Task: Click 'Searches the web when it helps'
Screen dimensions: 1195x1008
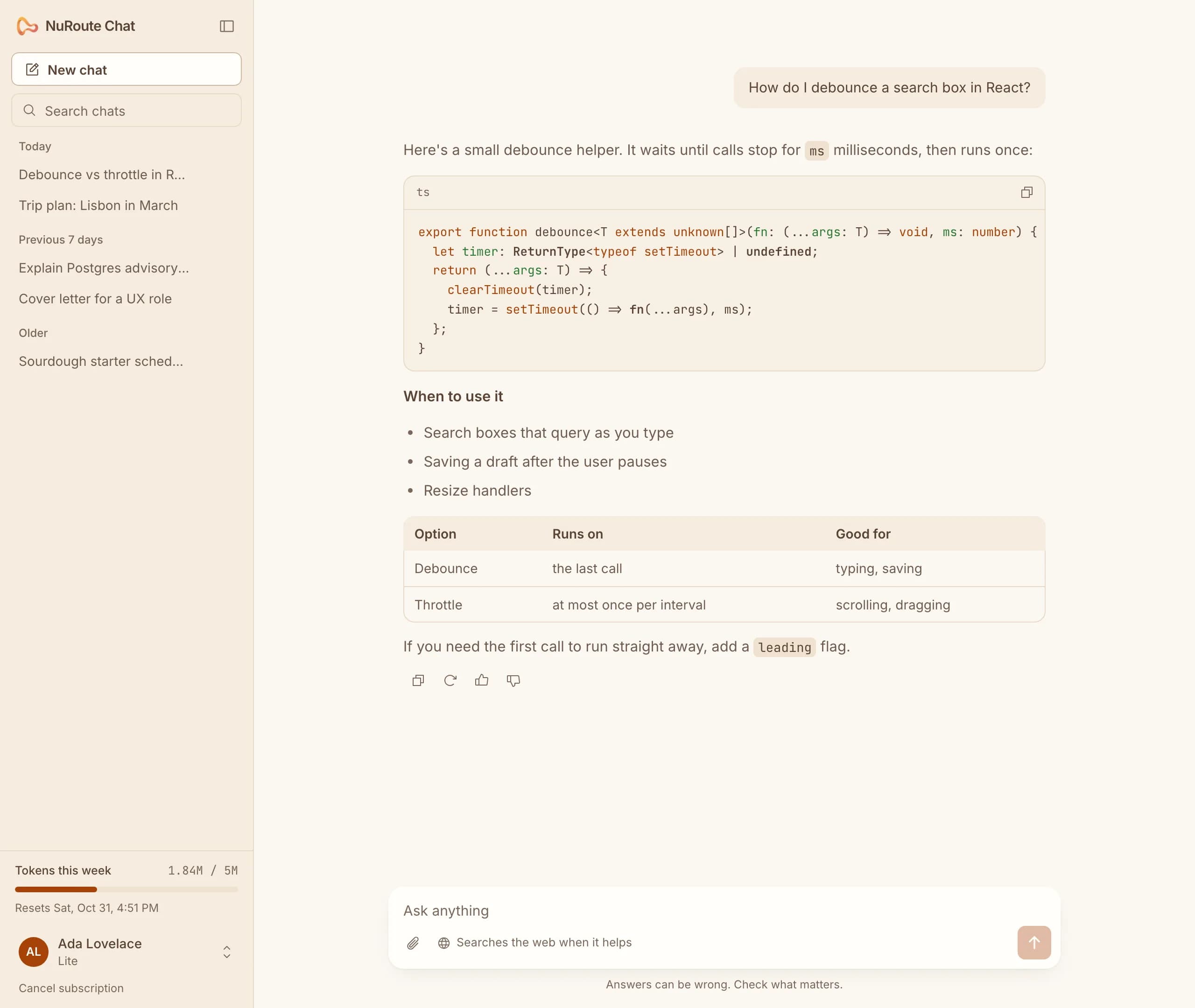Action: click(544, 942)
